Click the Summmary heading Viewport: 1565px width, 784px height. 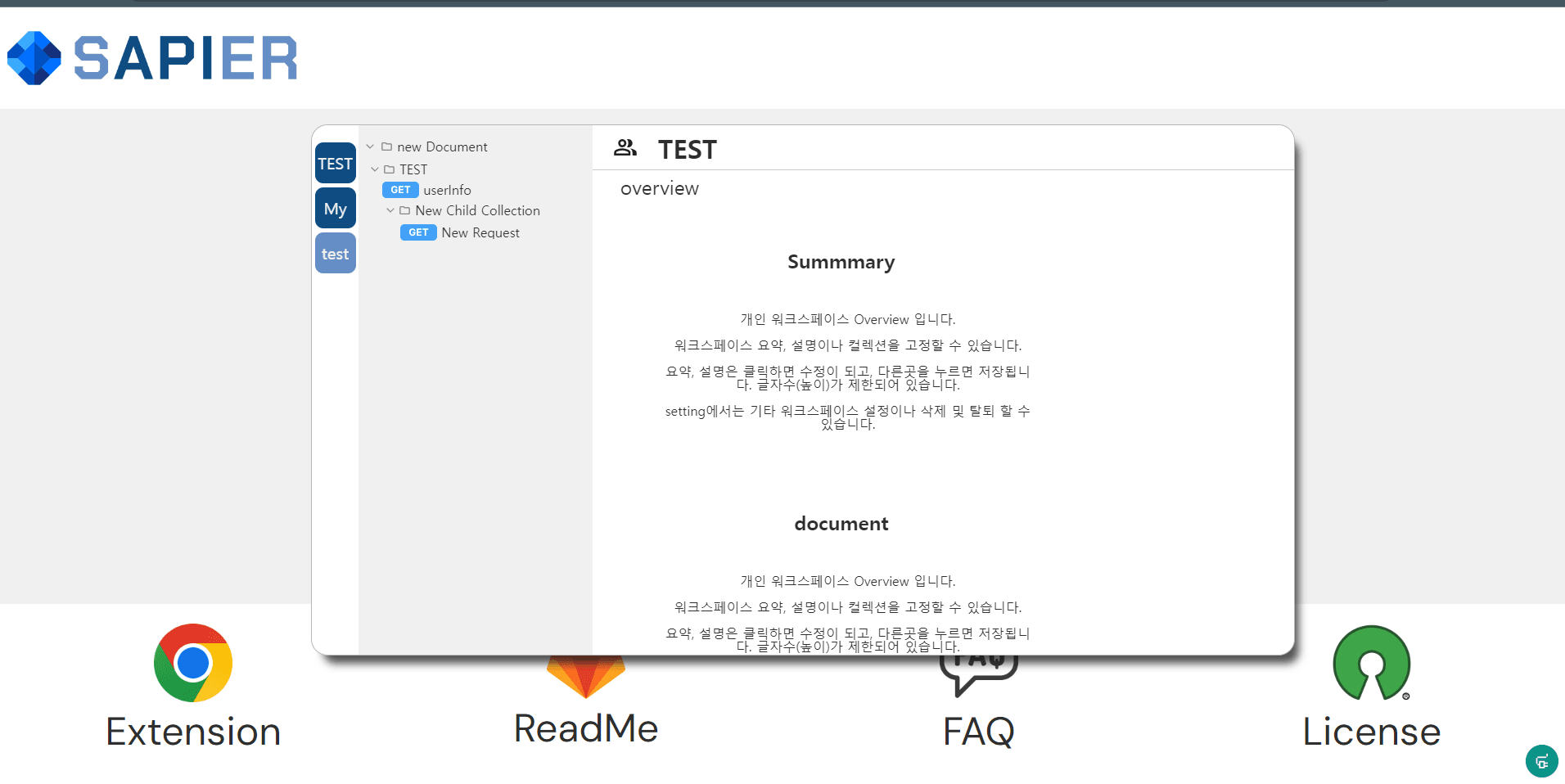click(841, 262)
